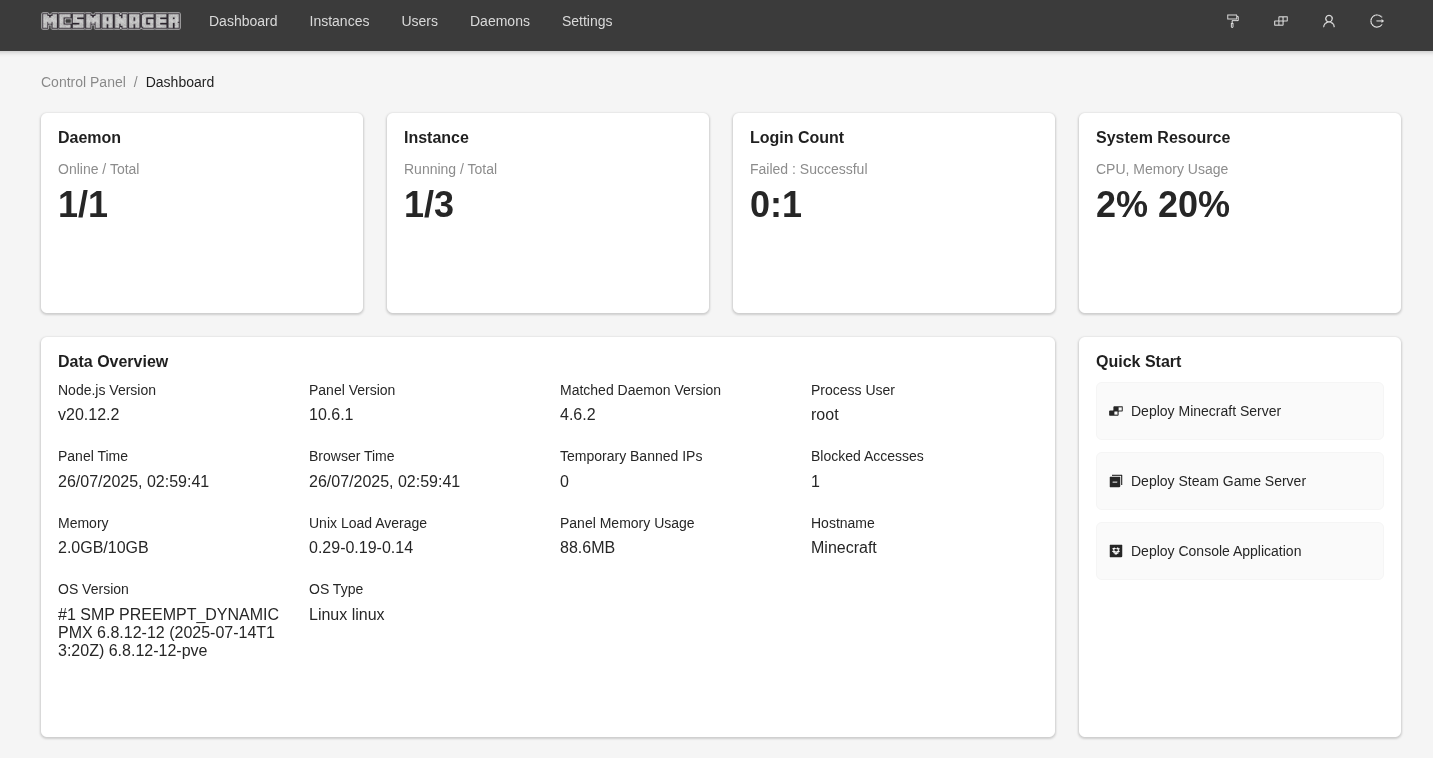
Task: Click the CPU, Memory Usage label
Action: 1162,169
